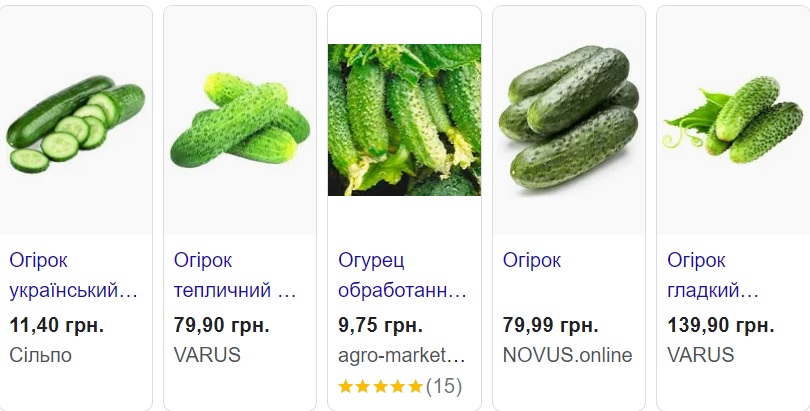
Task: Select the 9,75 грн. price label
Action: point(380,325)
